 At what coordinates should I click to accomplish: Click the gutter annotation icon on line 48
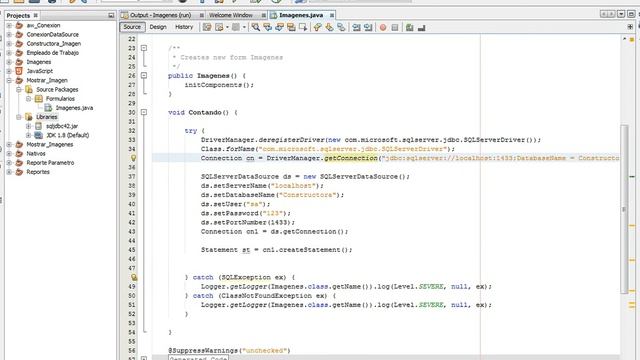point(133,277)
